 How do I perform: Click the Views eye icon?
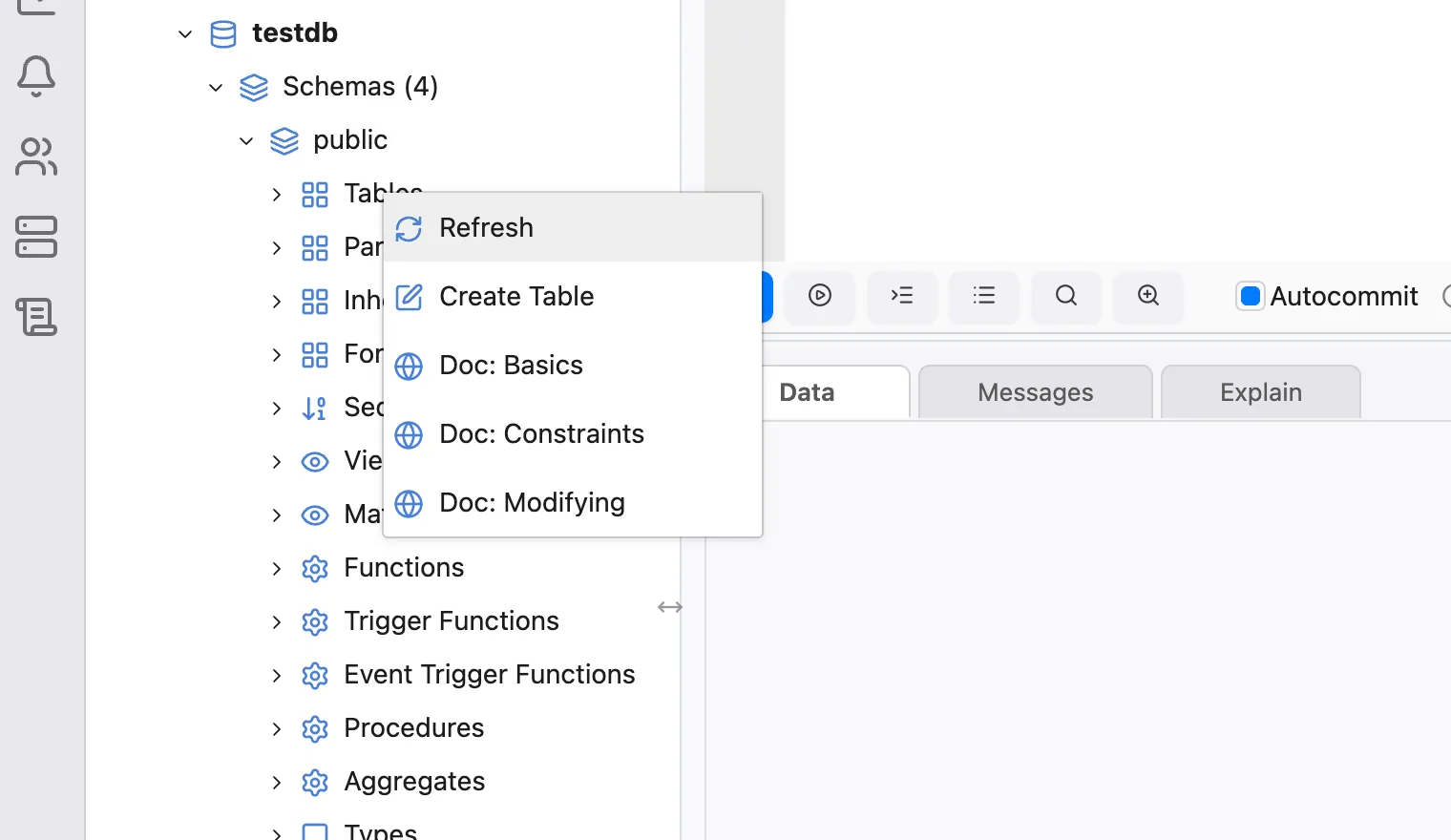pos(315,462)
